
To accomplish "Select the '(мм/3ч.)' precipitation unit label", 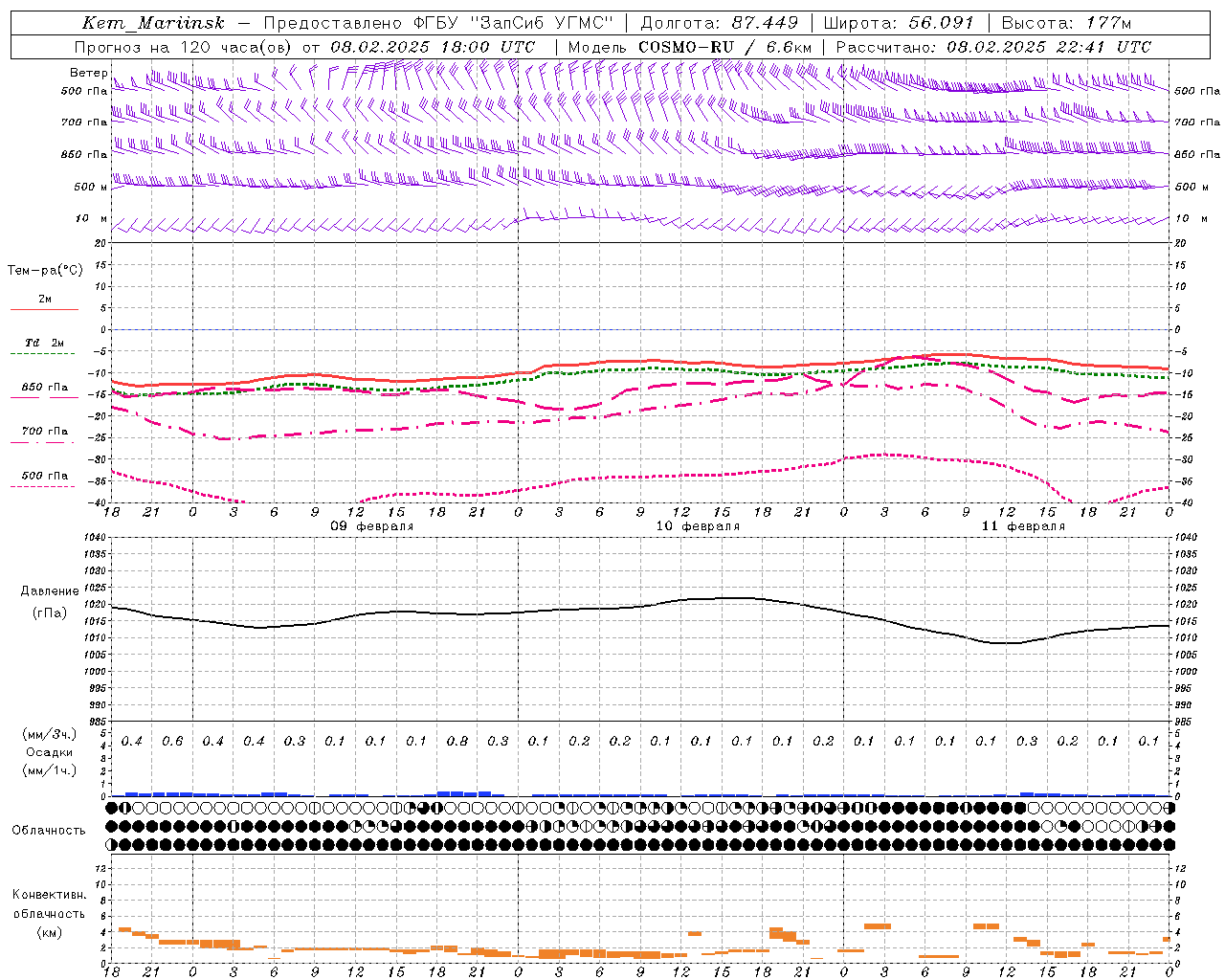I will point(50,734).
